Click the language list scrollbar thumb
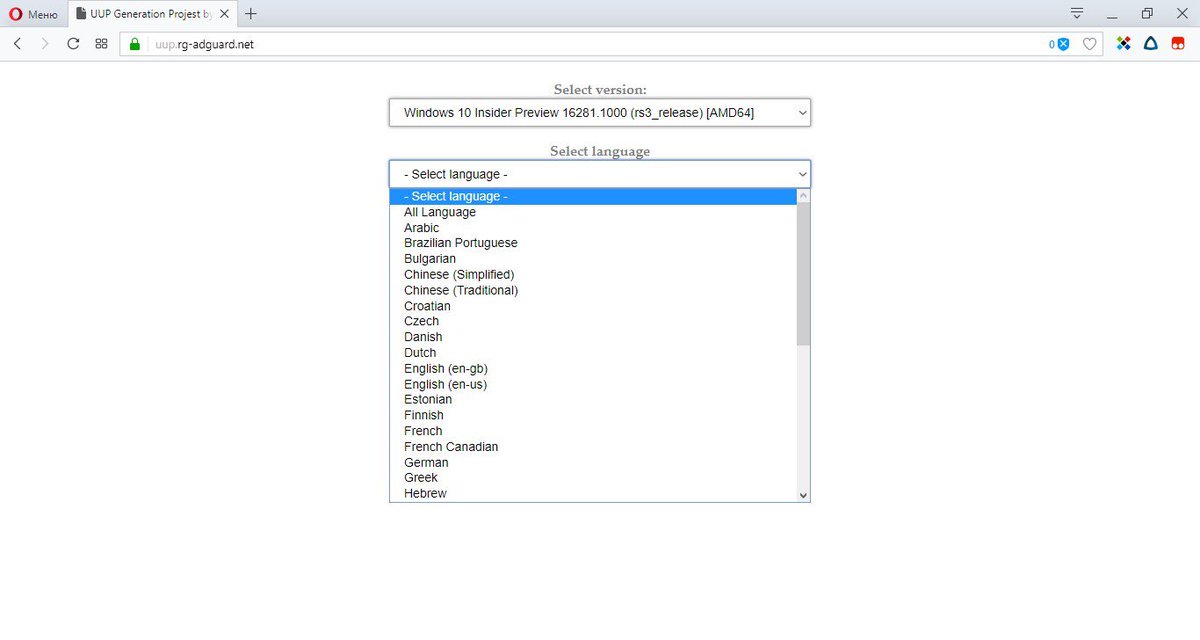Viewport: 1200px width, 640px height. 803,274
